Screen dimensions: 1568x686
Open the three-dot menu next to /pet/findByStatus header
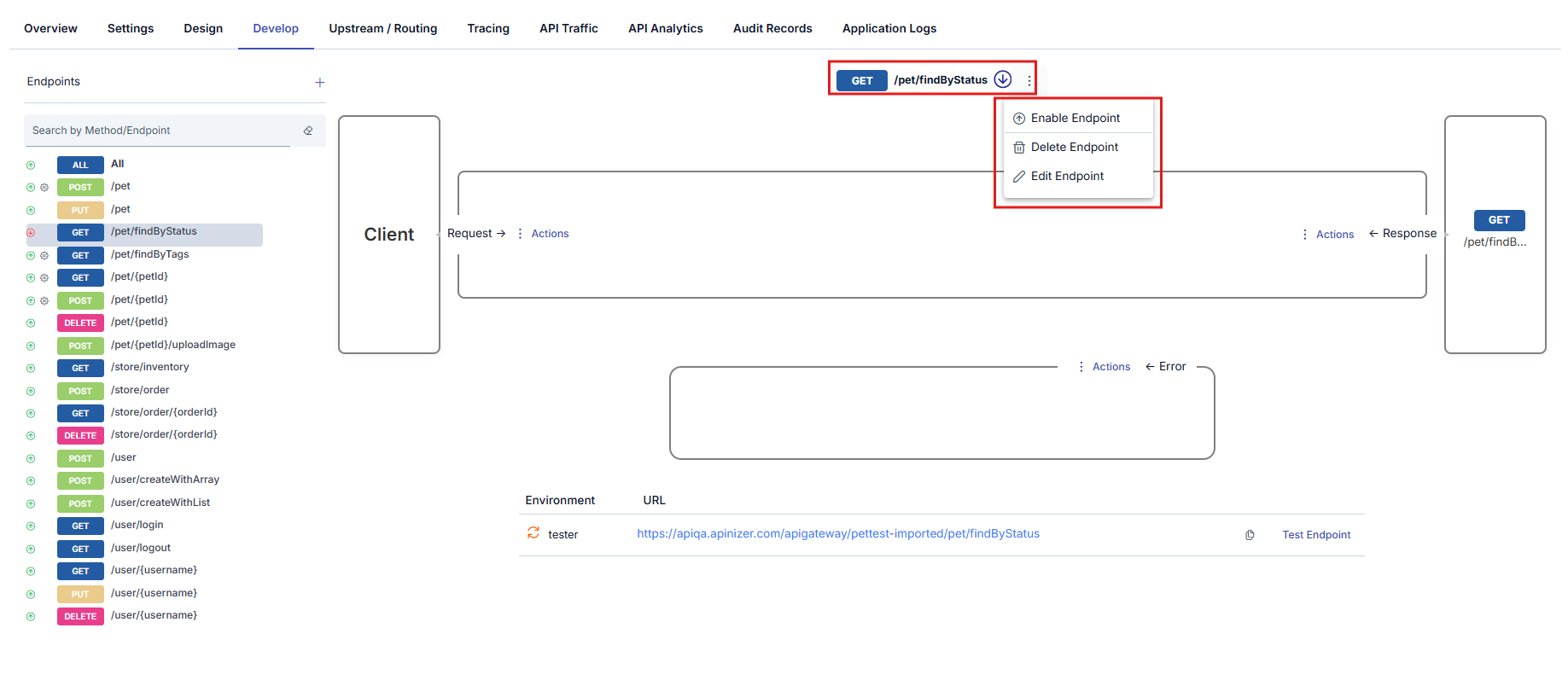coord(1029,81)
